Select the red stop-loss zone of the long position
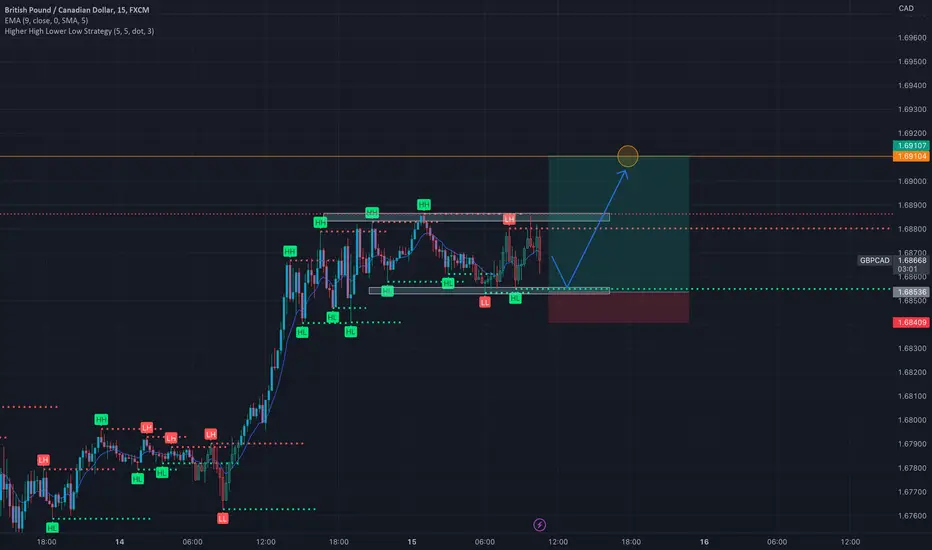The width and height of the screenshot is (932, 550). [618, 307]
